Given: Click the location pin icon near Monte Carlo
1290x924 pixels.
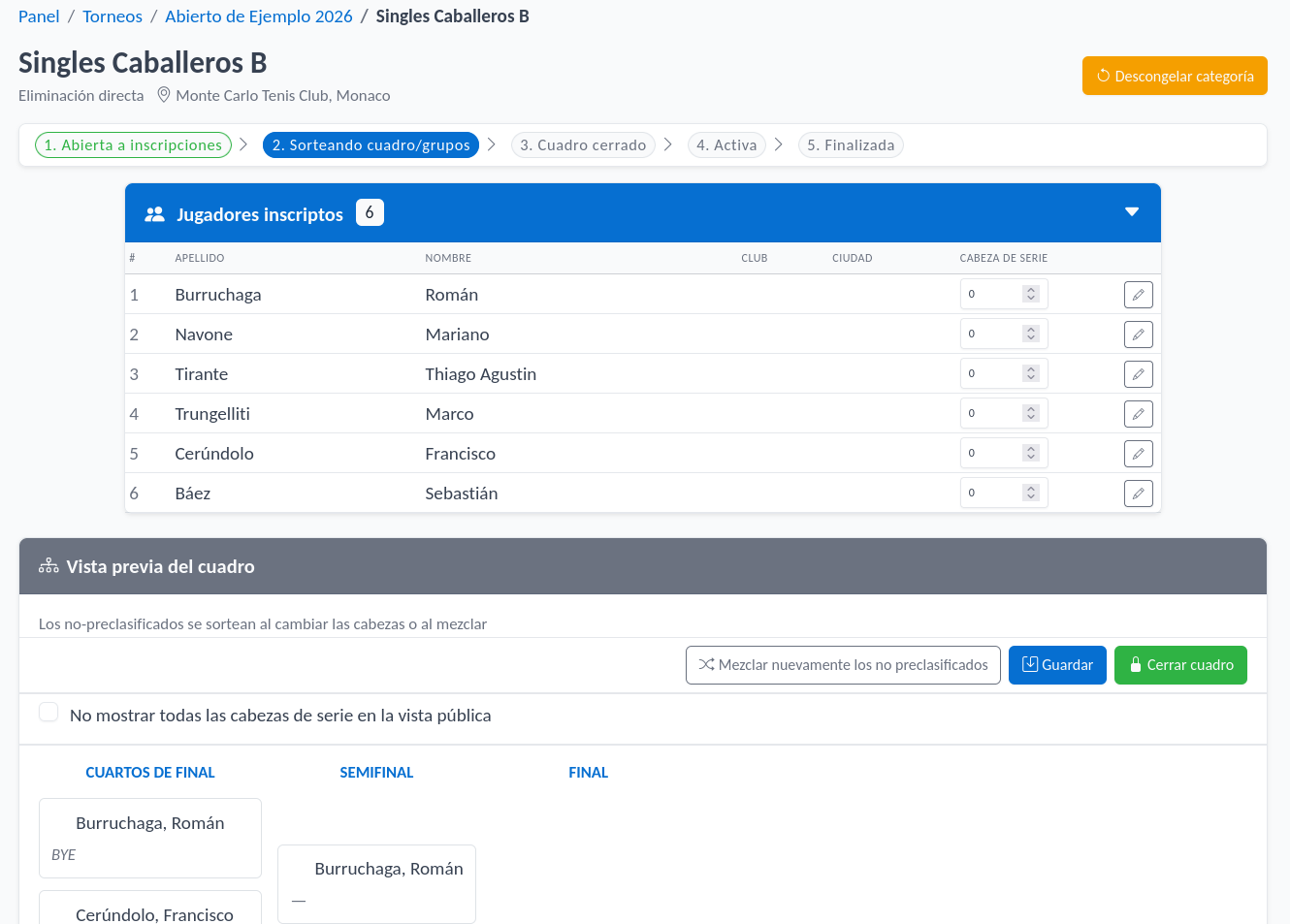Looking at the screenshot, I should tap(164, 95).
